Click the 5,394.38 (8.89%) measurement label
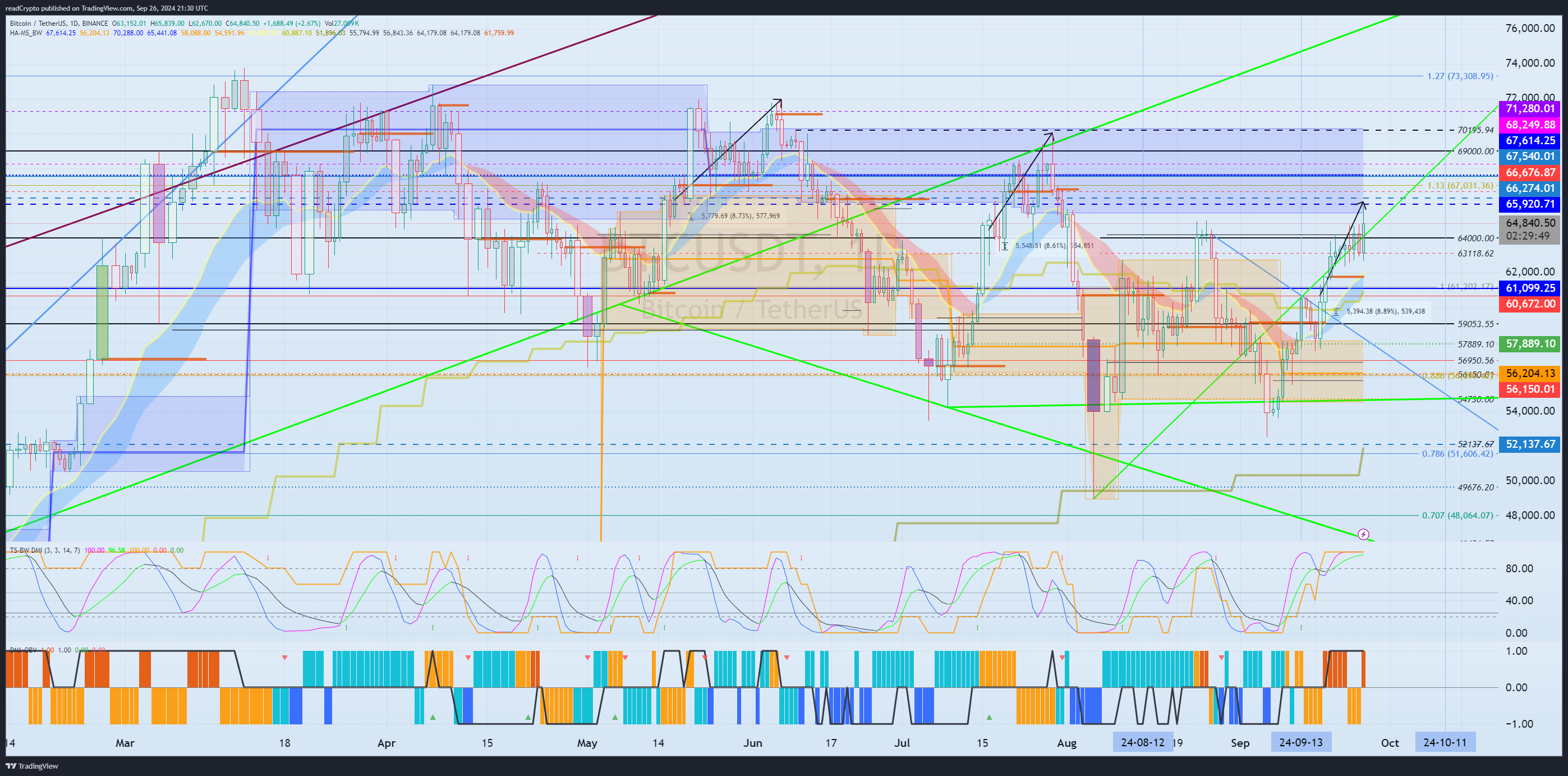This screenshot has width=1568, height=776. point(1385,311)
